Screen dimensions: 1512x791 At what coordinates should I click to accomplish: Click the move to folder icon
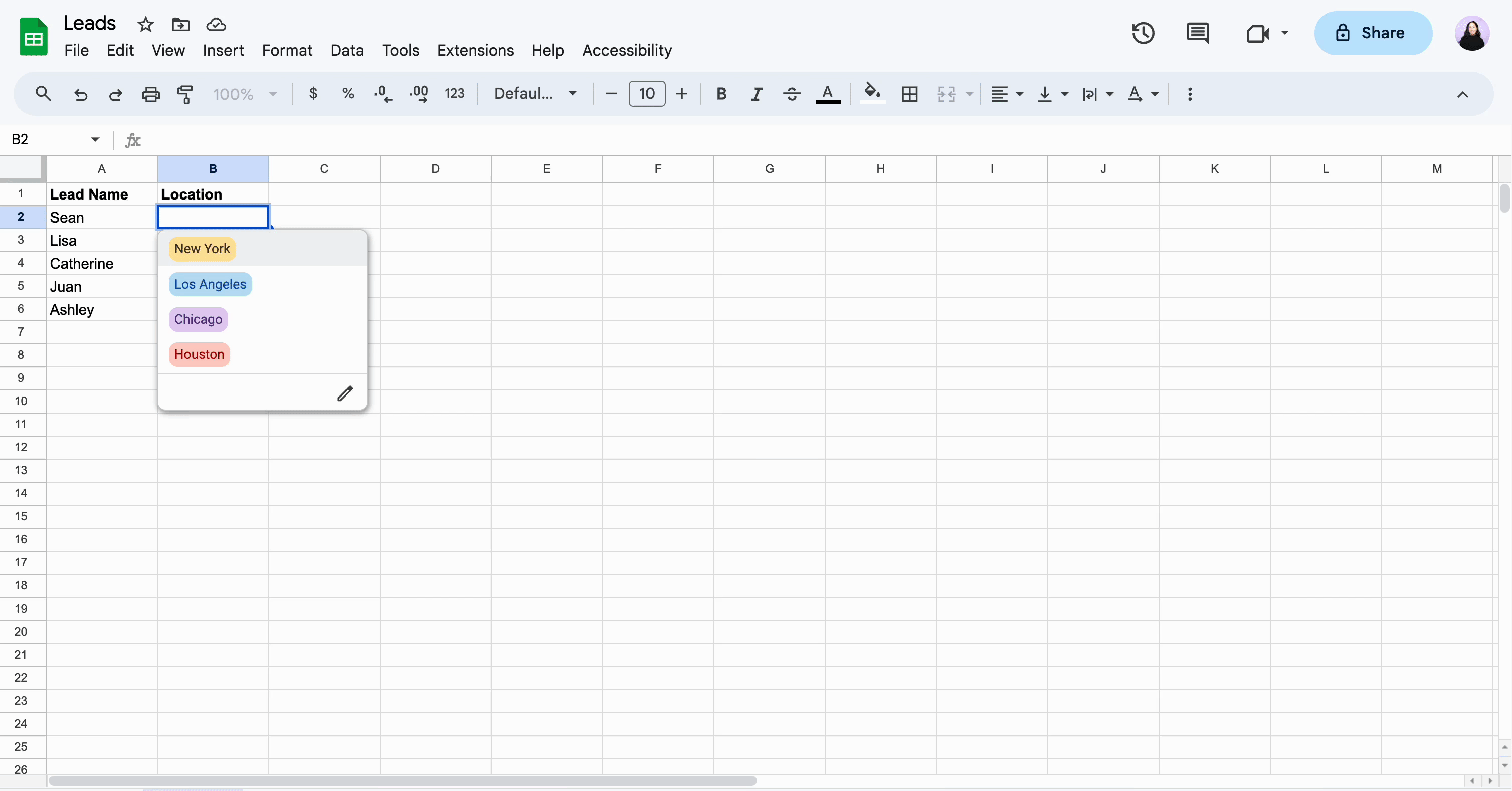click(181, 24)
